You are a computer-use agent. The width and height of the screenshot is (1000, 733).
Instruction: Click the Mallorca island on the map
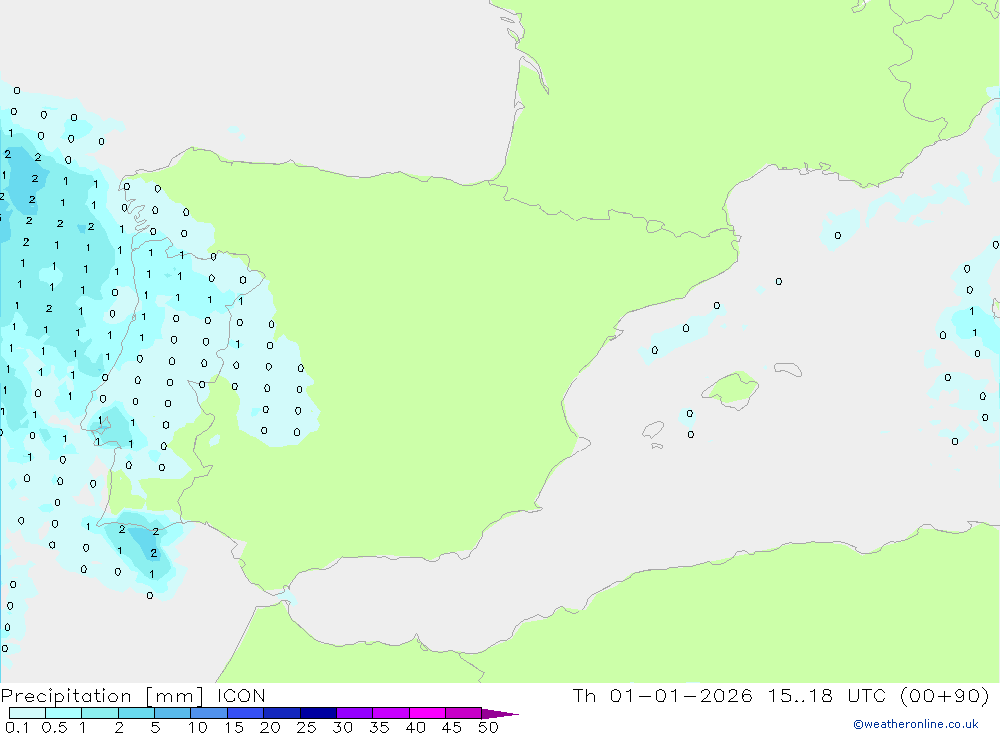[x=731, y=389]
